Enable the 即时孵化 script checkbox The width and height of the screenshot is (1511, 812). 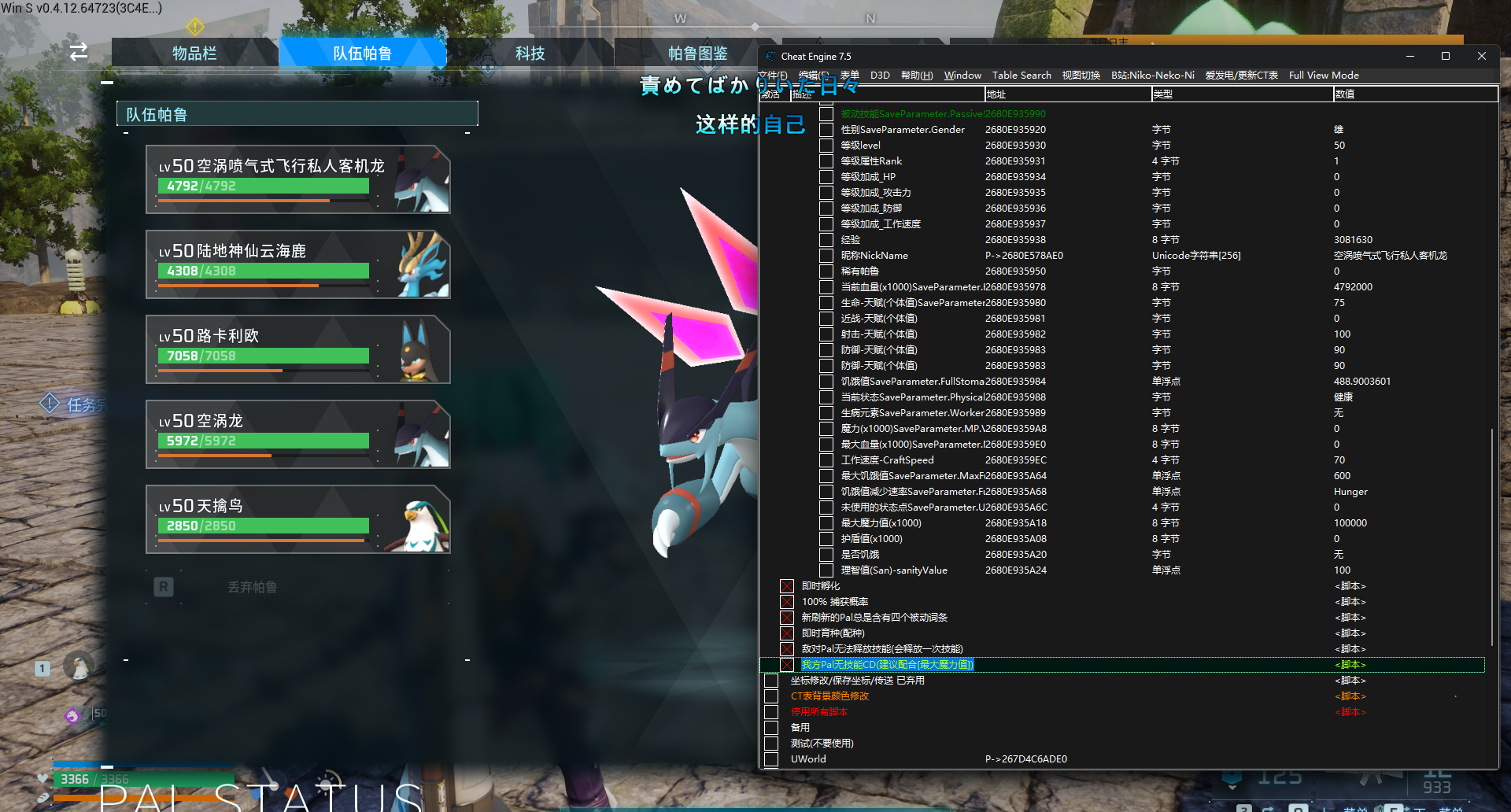click(787, 586)
